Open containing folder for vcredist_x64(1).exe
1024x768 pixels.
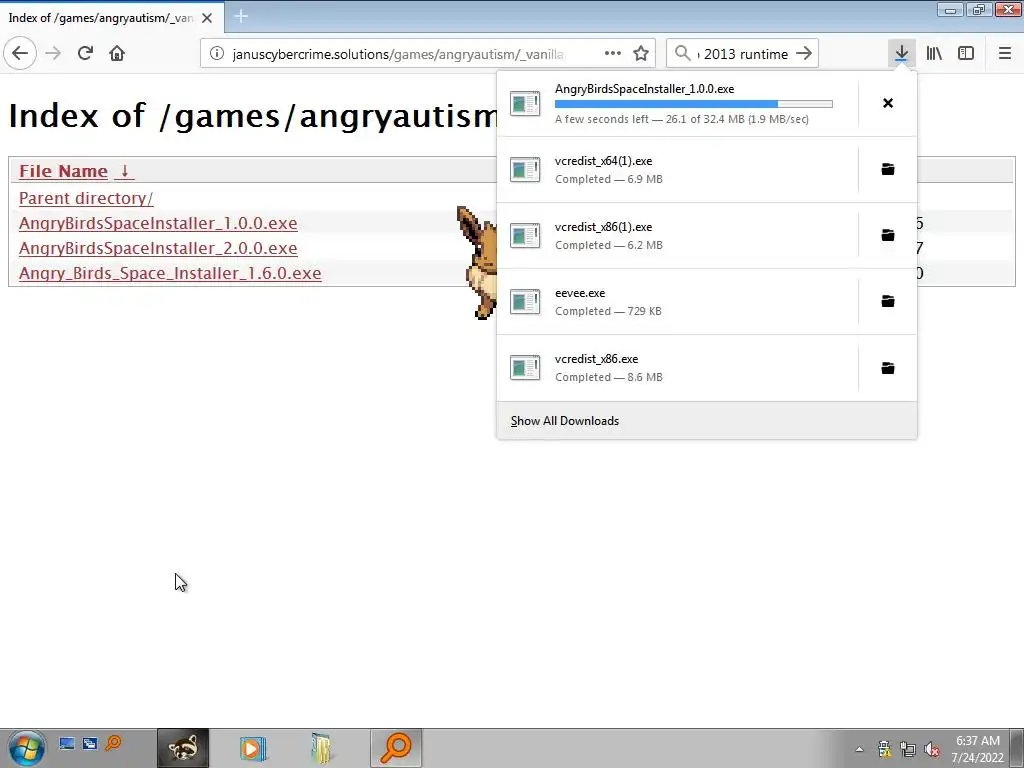(x=888, y=169)
